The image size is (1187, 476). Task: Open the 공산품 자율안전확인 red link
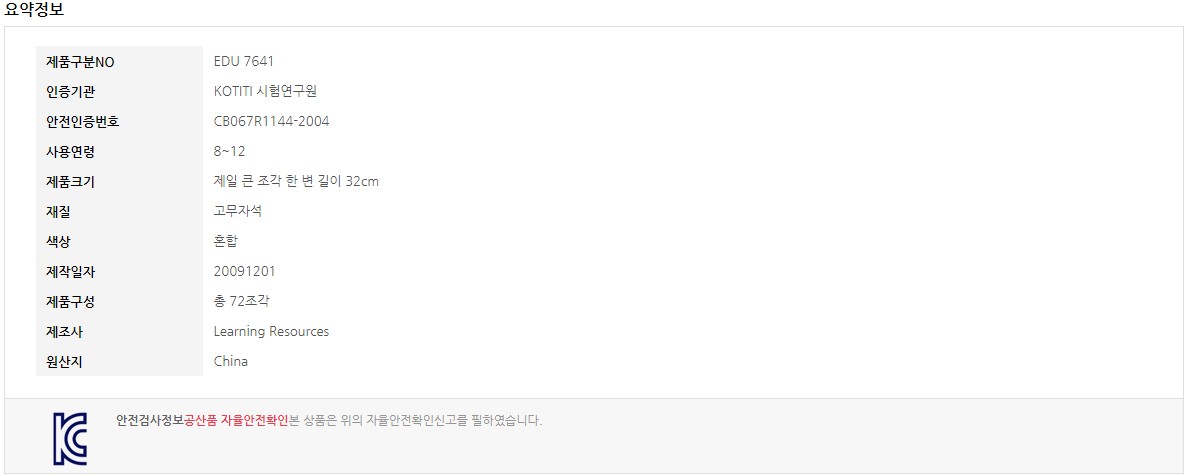point(237,421)
